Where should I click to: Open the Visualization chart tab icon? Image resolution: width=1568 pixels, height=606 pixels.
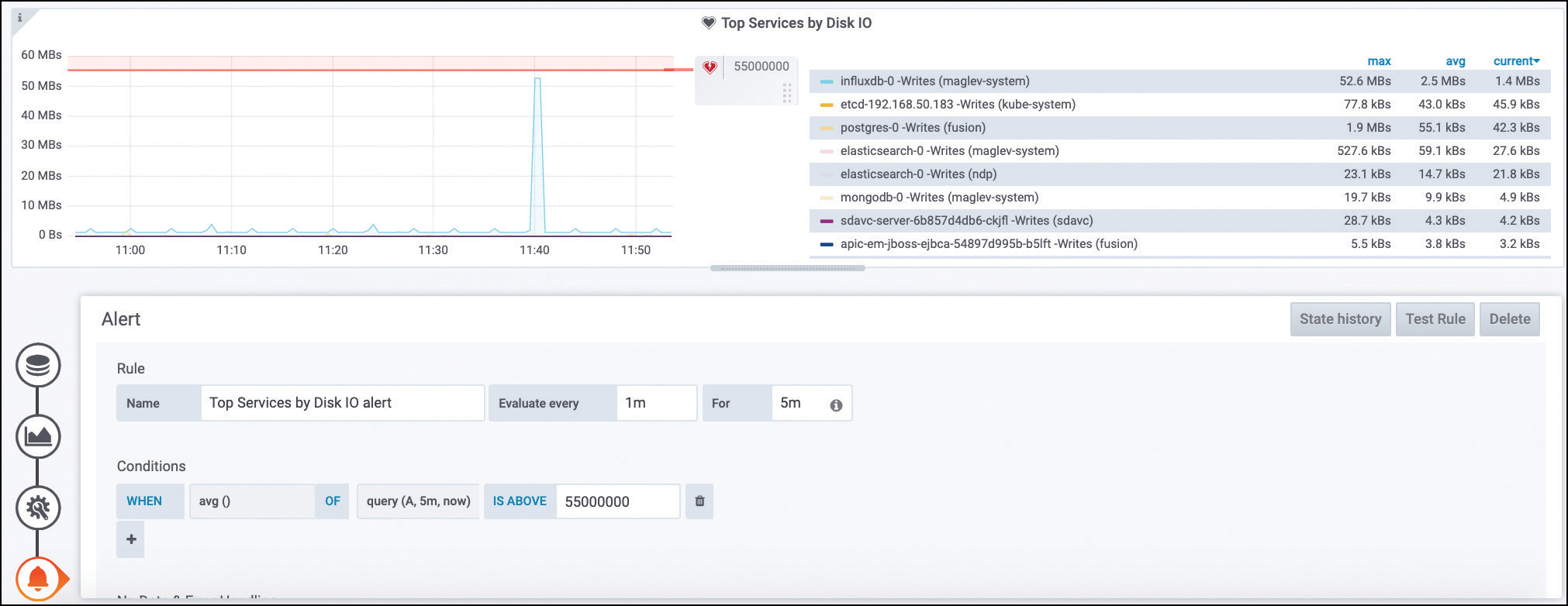(38, 436)
